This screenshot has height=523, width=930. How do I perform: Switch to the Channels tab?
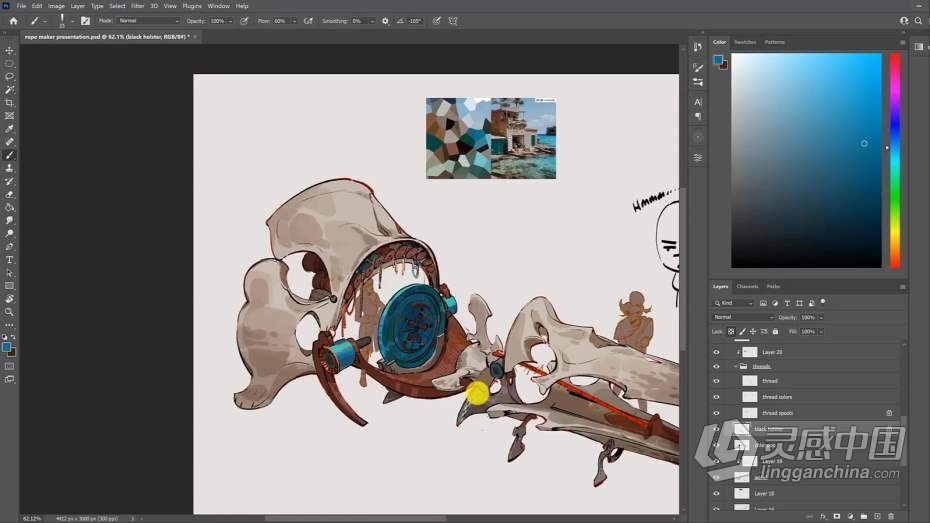click(747, 286)
